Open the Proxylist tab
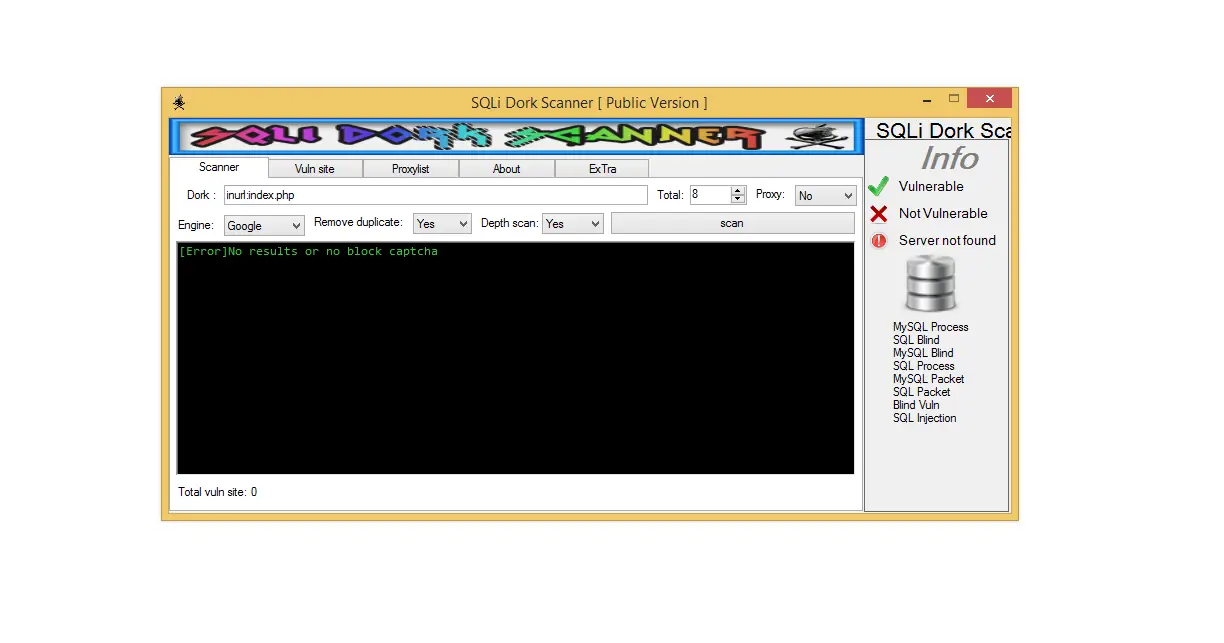Viewport: 1224px width, 643px height. pyautogui.click(x=410, y=168)
